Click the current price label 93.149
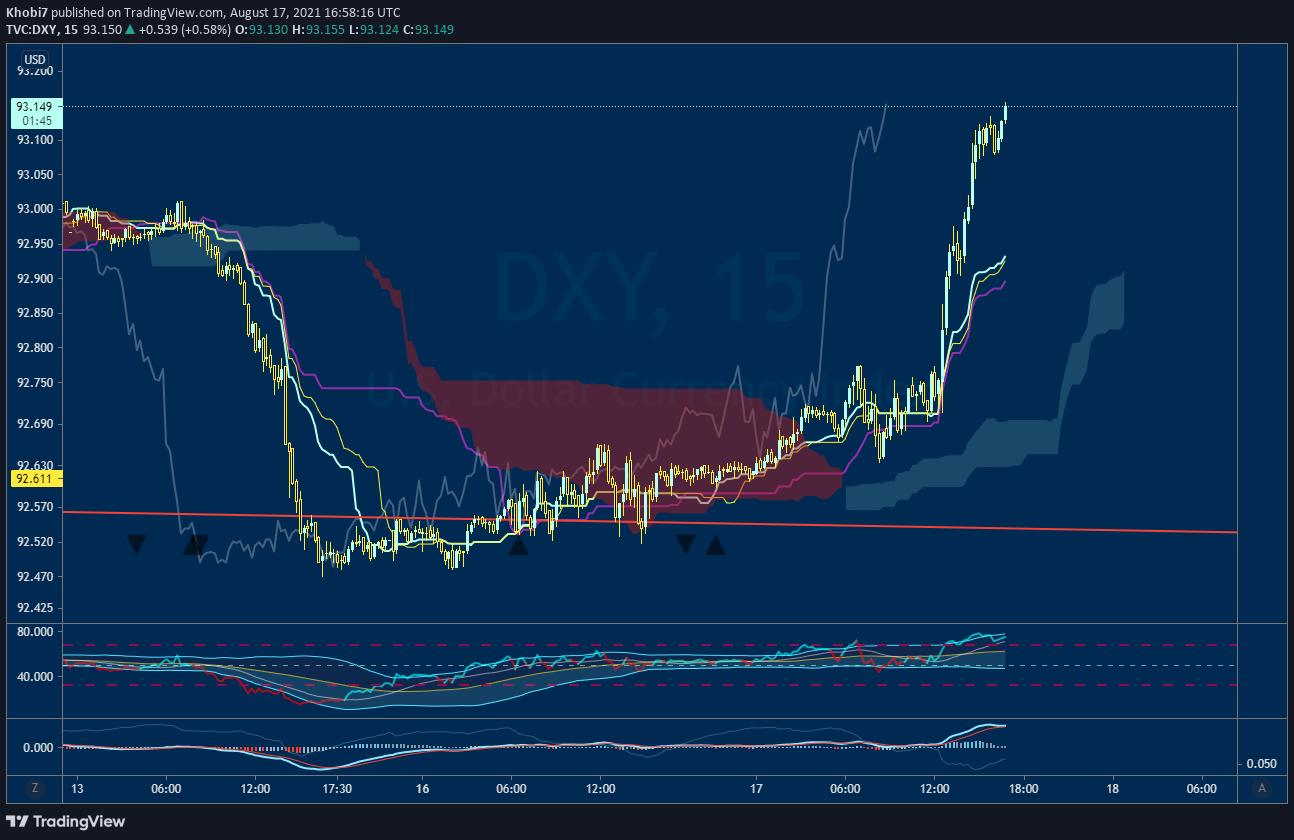This screenshot has width=1294, height=840. (x=36, y=106)
